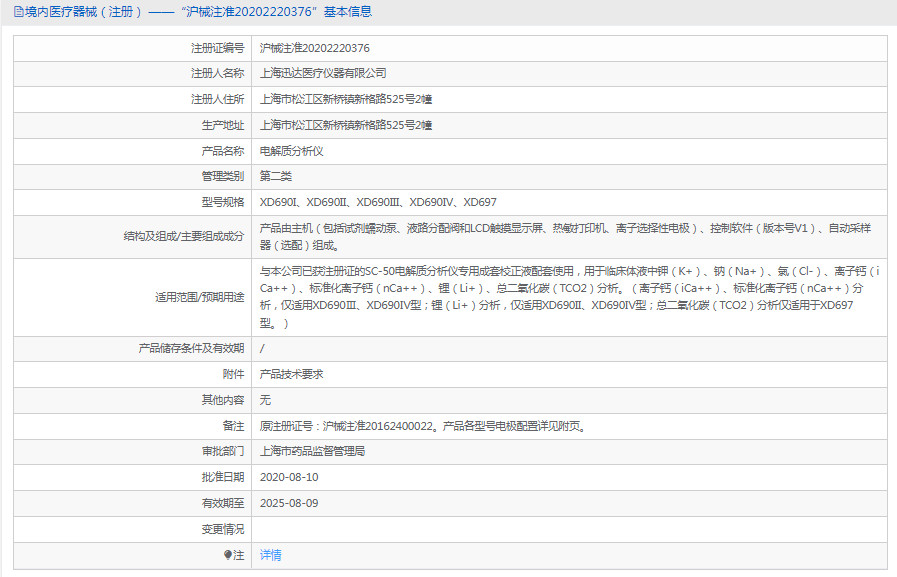Click the document icon beside 境内医疗器械 title
Screen dimensions: 897x577
point(18,12)
